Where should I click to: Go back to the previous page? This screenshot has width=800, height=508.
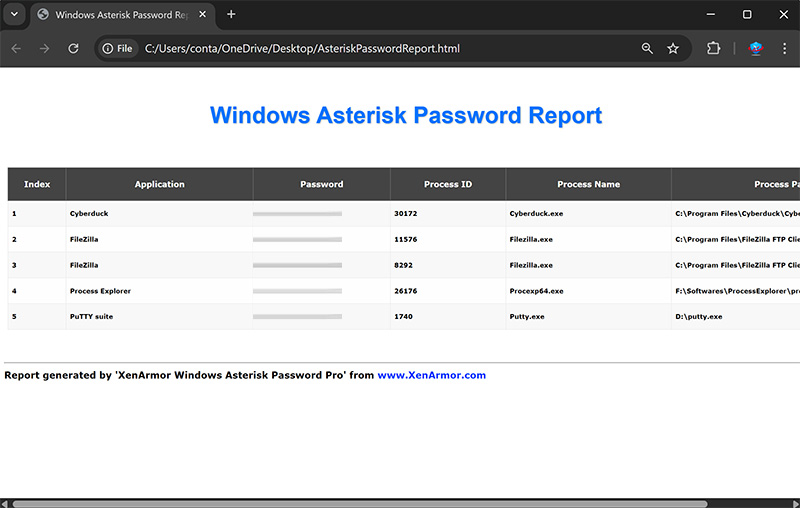point(16,48)
